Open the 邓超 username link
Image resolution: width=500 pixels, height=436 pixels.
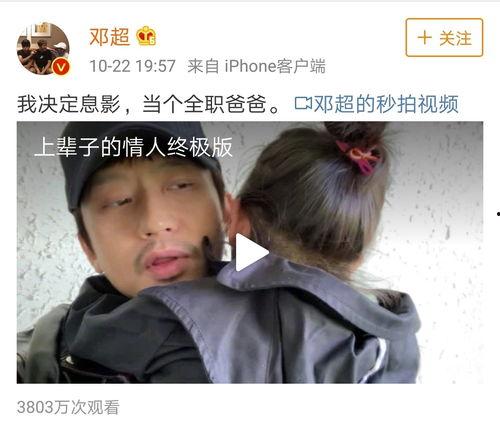(x=109, y=37)
